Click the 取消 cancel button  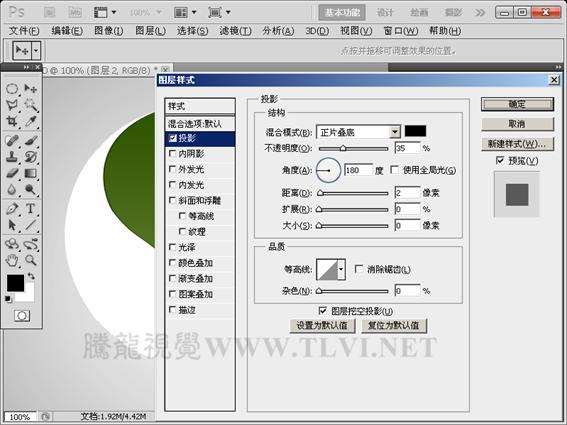[517, 124]
